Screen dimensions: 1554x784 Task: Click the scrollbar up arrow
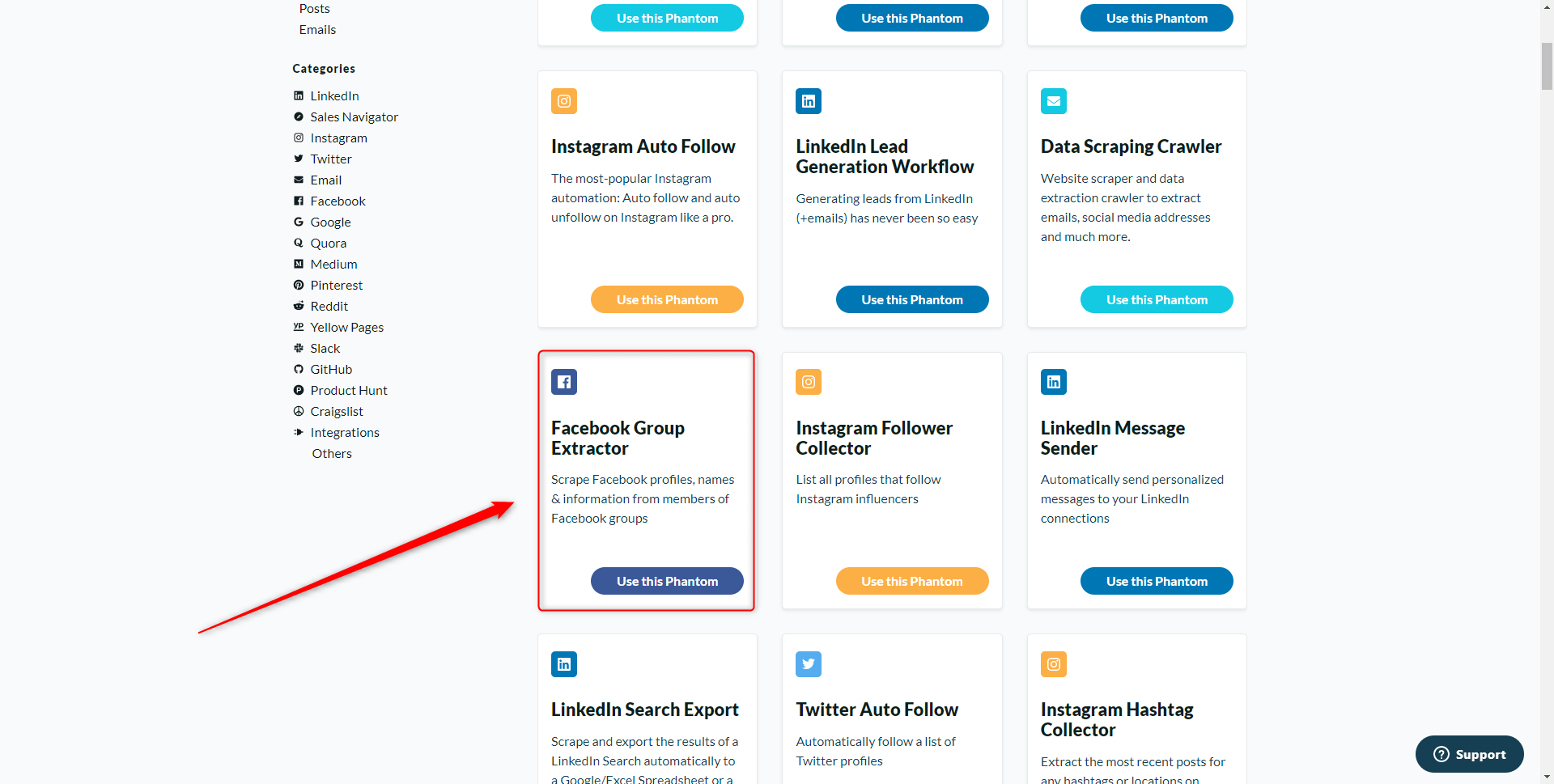1547,6
